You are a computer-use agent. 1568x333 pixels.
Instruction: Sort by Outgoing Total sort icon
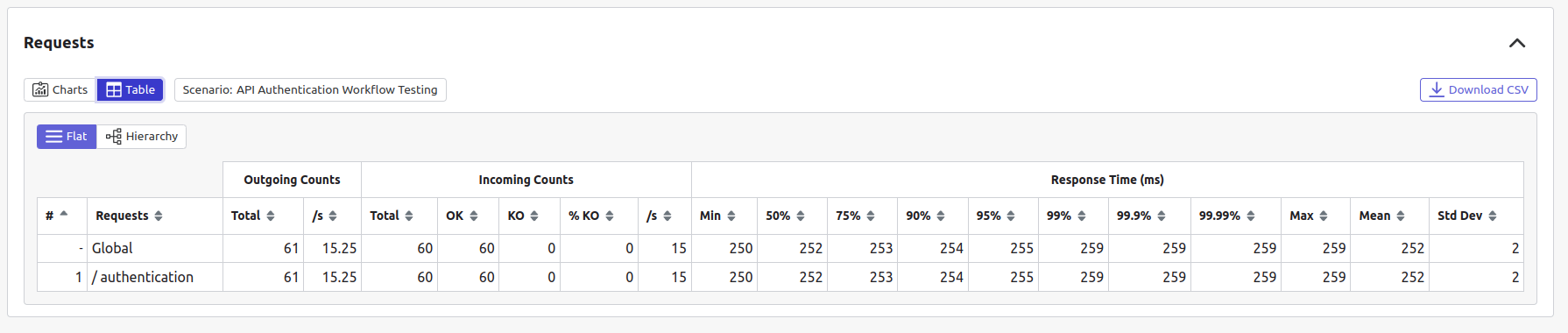point(271,216)
